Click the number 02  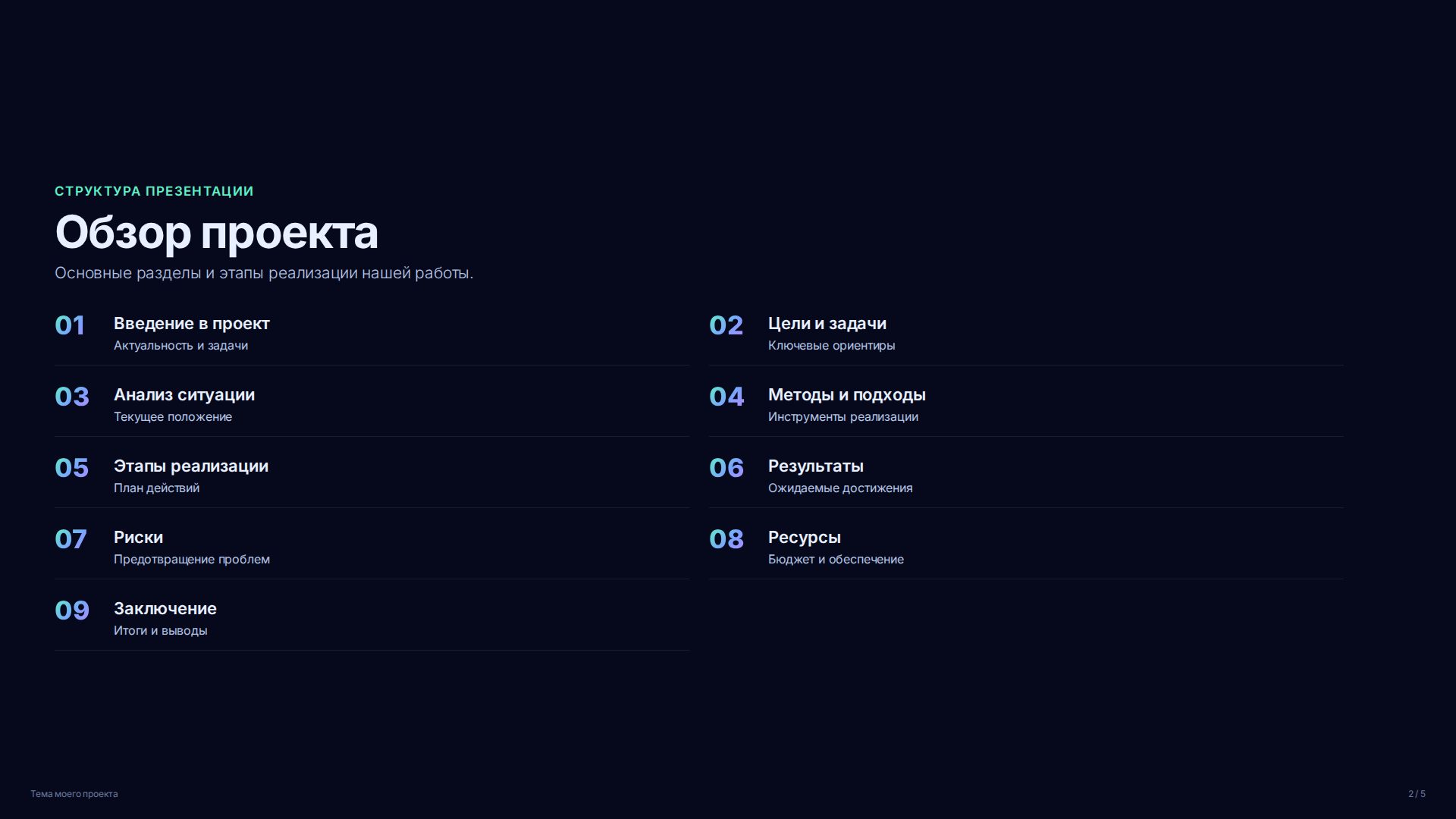pyautogui.click(x=726, y=325)
